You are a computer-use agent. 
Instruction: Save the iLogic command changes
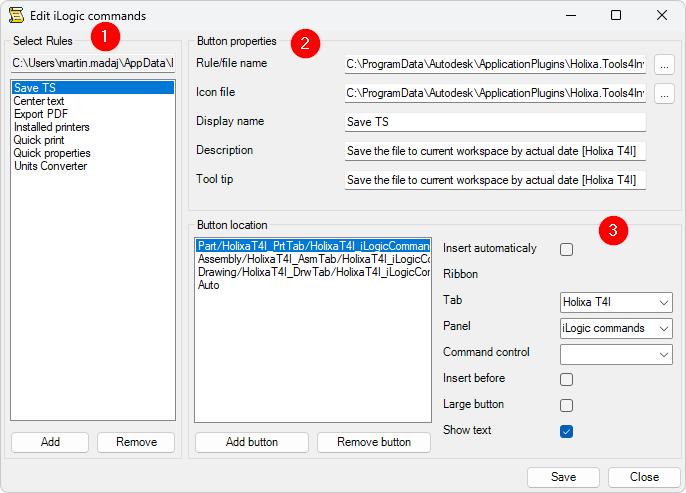(x=563, y=477)
